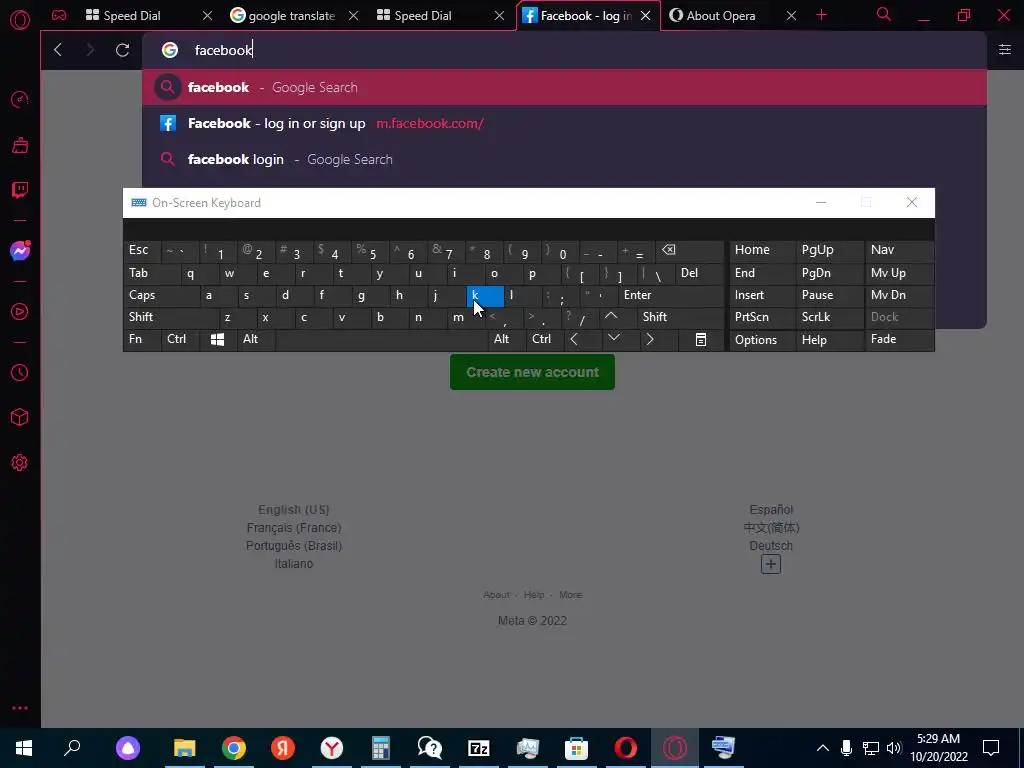Open Windows Start menu
1024x768 pixels.
[x=24, y=748]
